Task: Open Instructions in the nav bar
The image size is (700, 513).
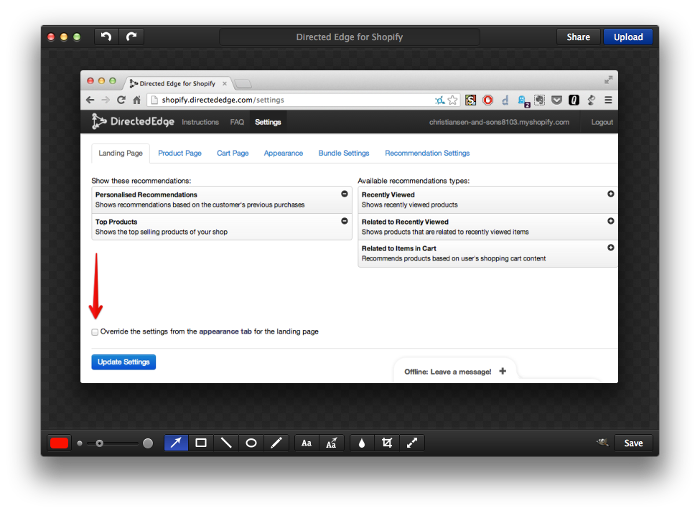Action: pos(200,122)
